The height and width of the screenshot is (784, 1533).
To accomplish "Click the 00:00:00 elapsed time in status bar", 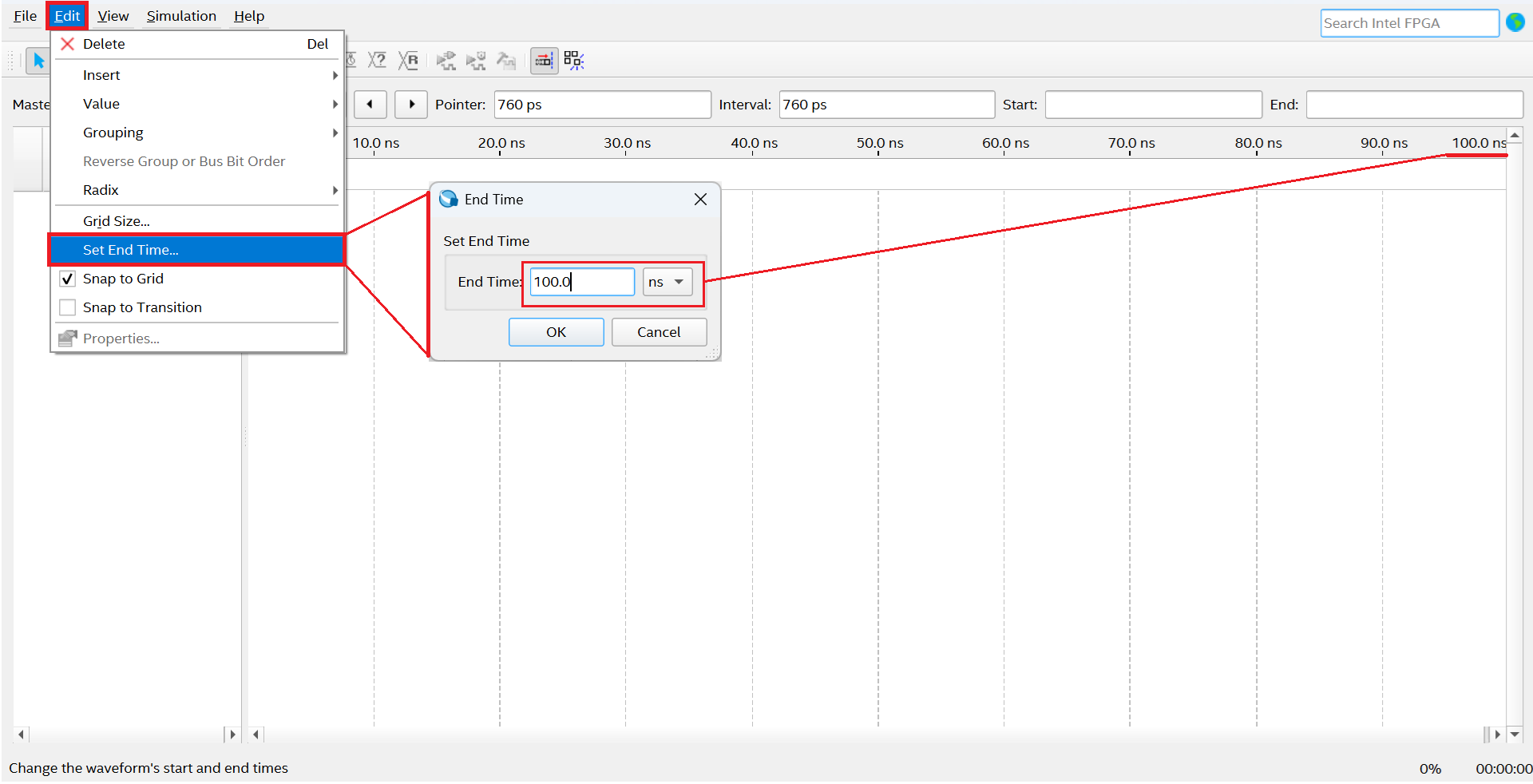I will [x=1503, y=769].
